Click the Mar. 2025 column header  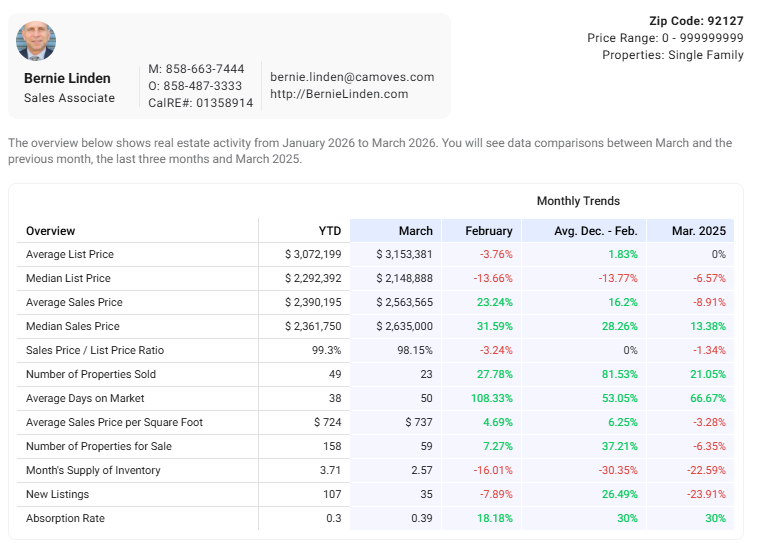pyautogui.click(x=698, y=231)
